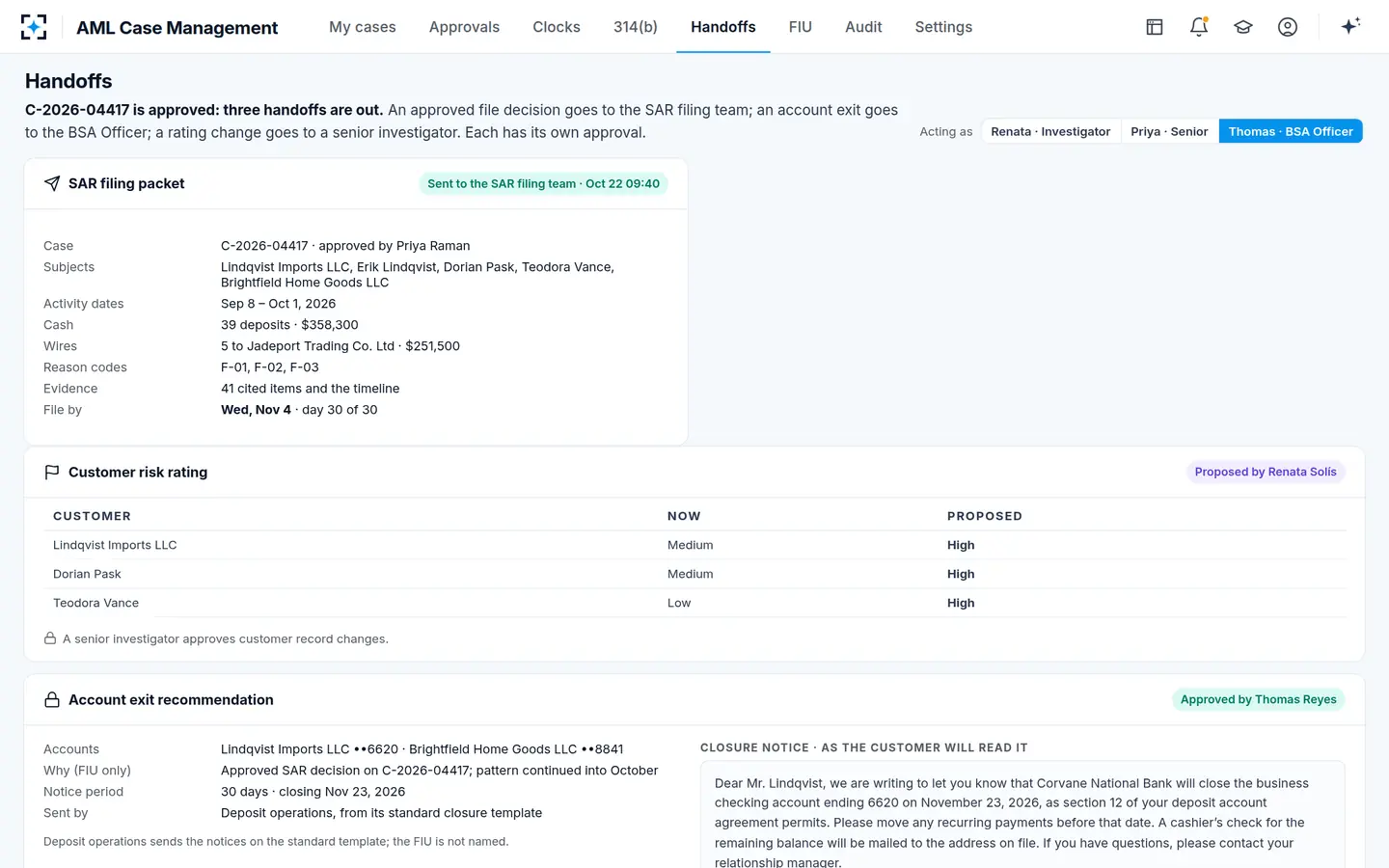Click the lock icon beside senior investigator note
The width and height of the screenshot is (1389, 868).
50,638
